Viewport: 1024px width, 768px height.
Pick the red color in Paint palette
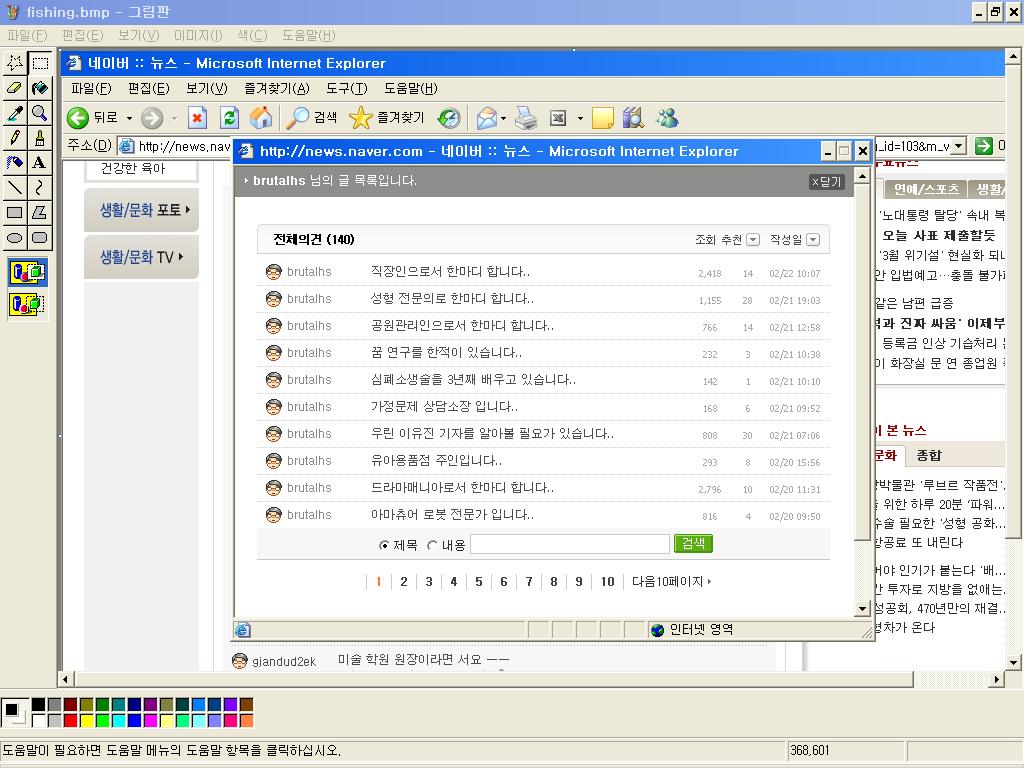(70, 720)
